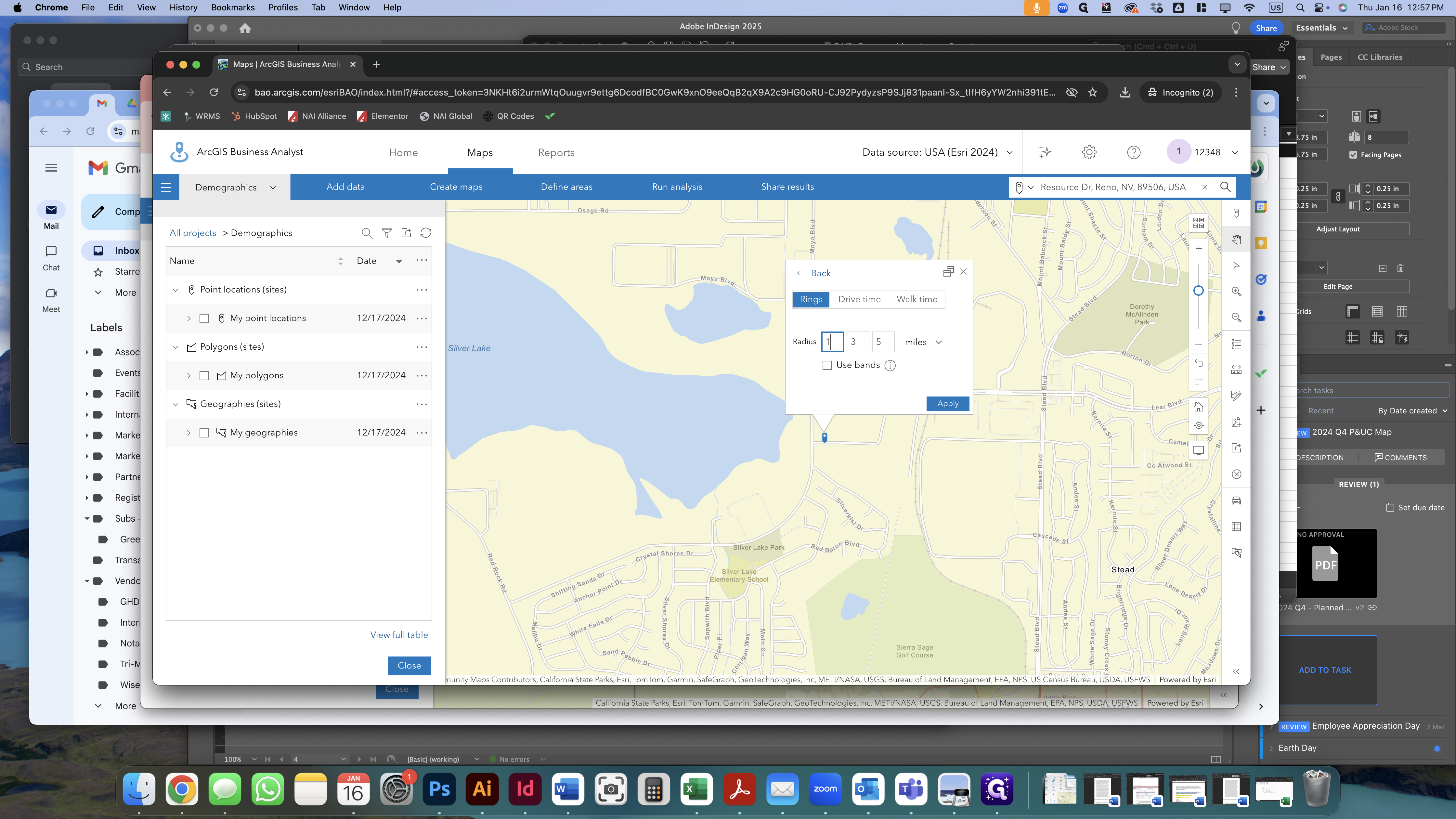
Task: Collapse Point locations (sites) group
Action: pyautogui.click(x=175, y=290)
